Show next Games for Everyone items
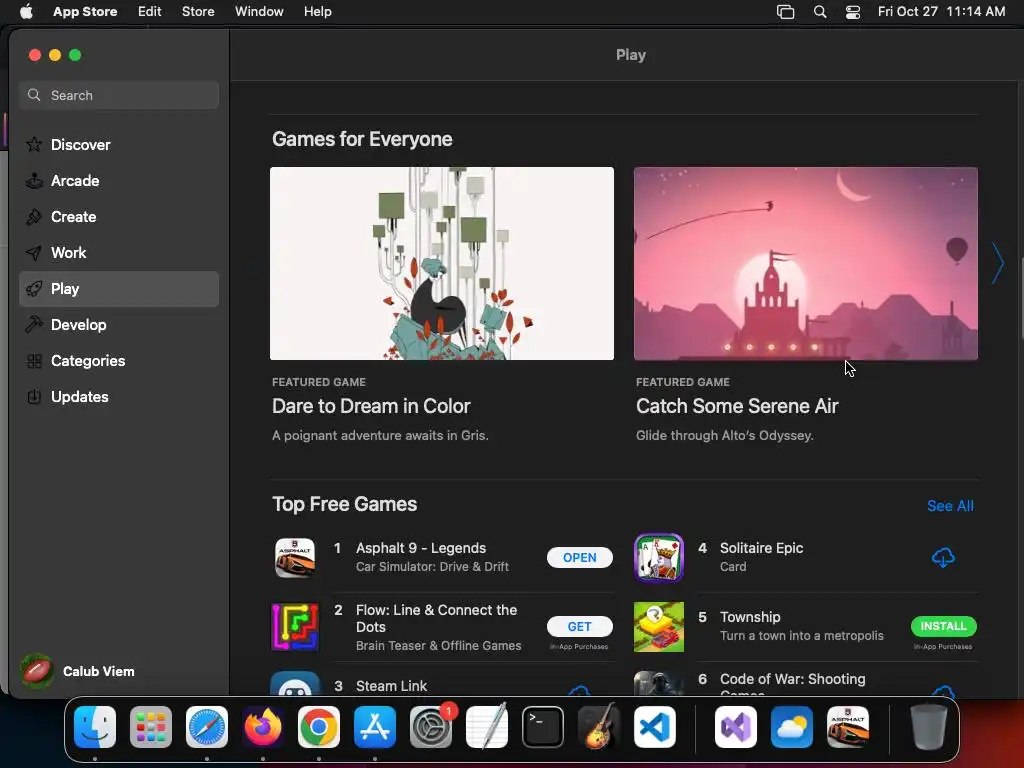This screenshot has width=1024, height=768. click(997, 263)
